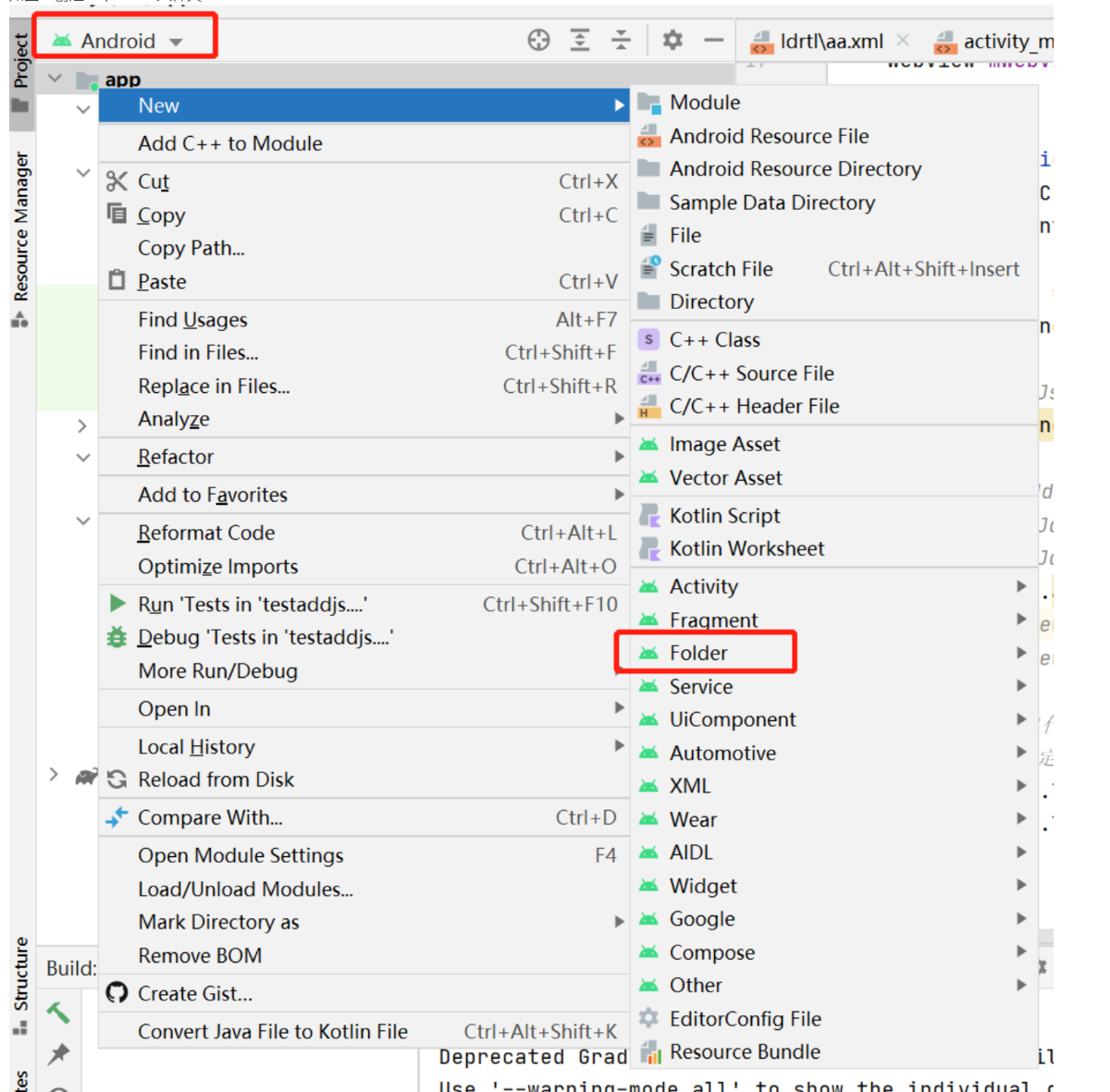Expand Local History submenu
This screenshot has height=1092, width=1110.
click(x=364, y=746)
